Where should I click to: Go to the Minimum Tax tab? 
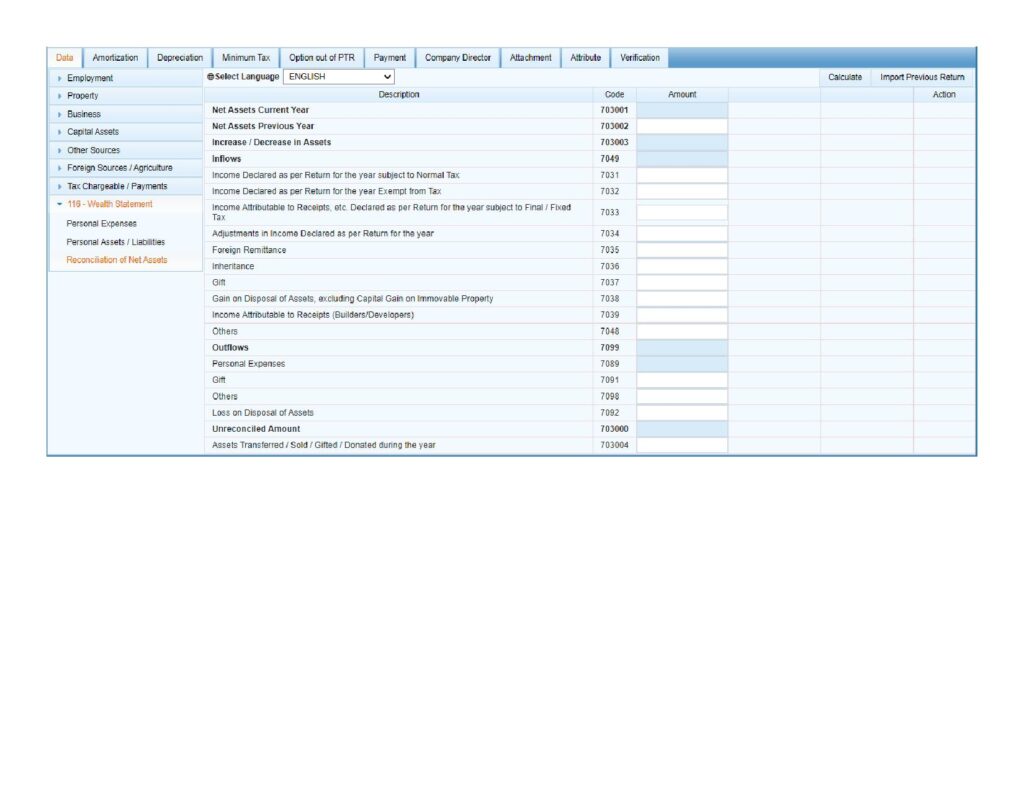tap(245, 58)
